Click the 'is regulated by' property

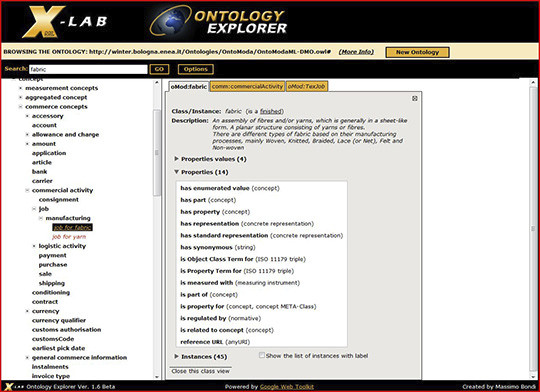(x=203, y=319)
